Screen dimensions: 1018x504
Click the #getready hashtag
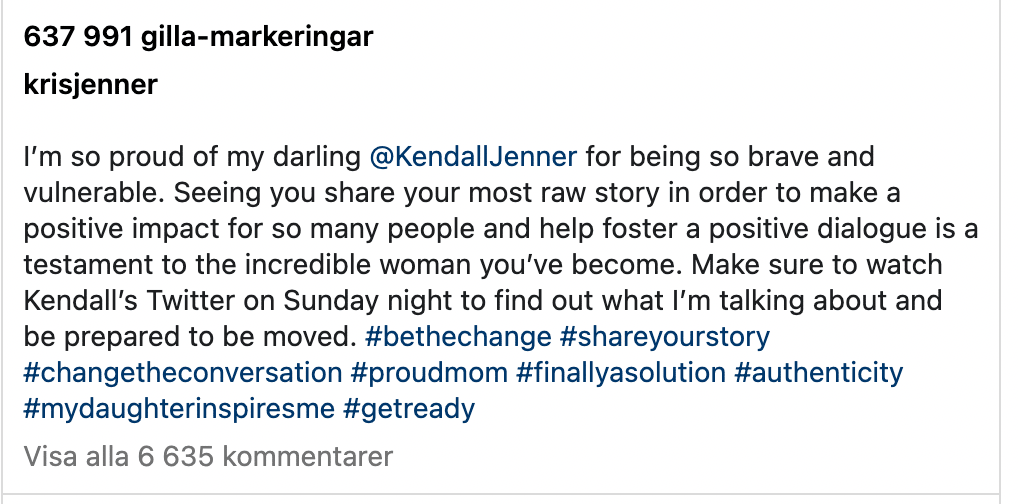408,409
